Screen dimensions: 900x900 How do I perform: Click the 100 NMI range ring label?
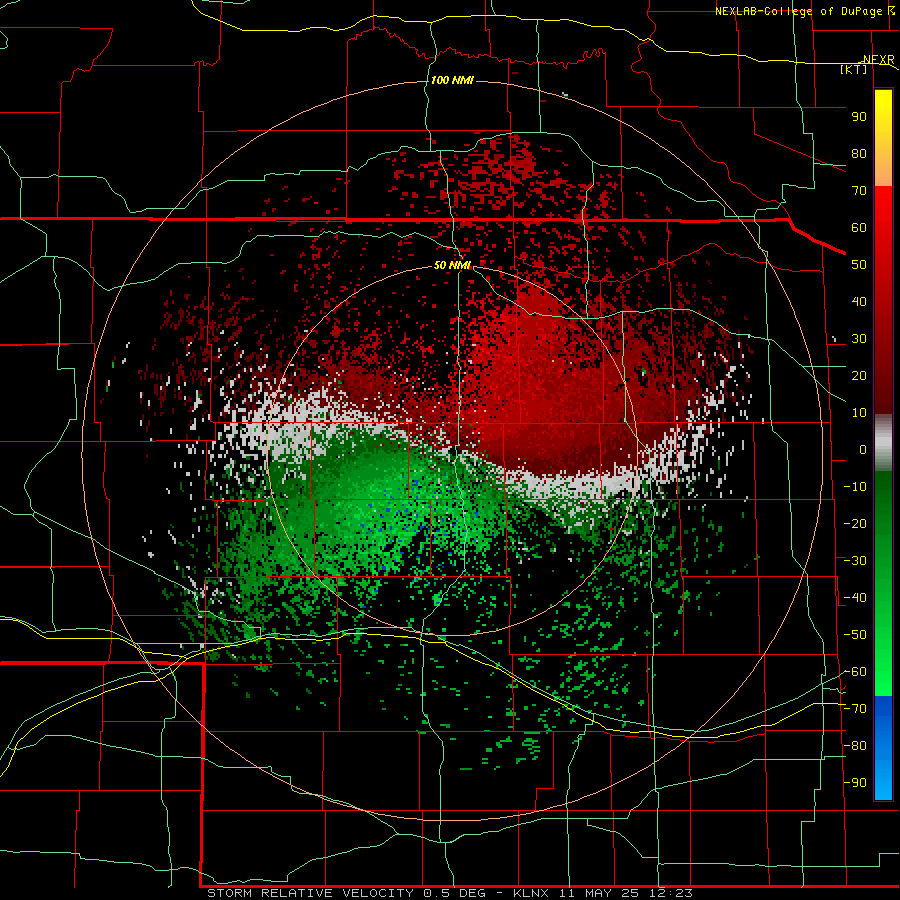point(452,80)
